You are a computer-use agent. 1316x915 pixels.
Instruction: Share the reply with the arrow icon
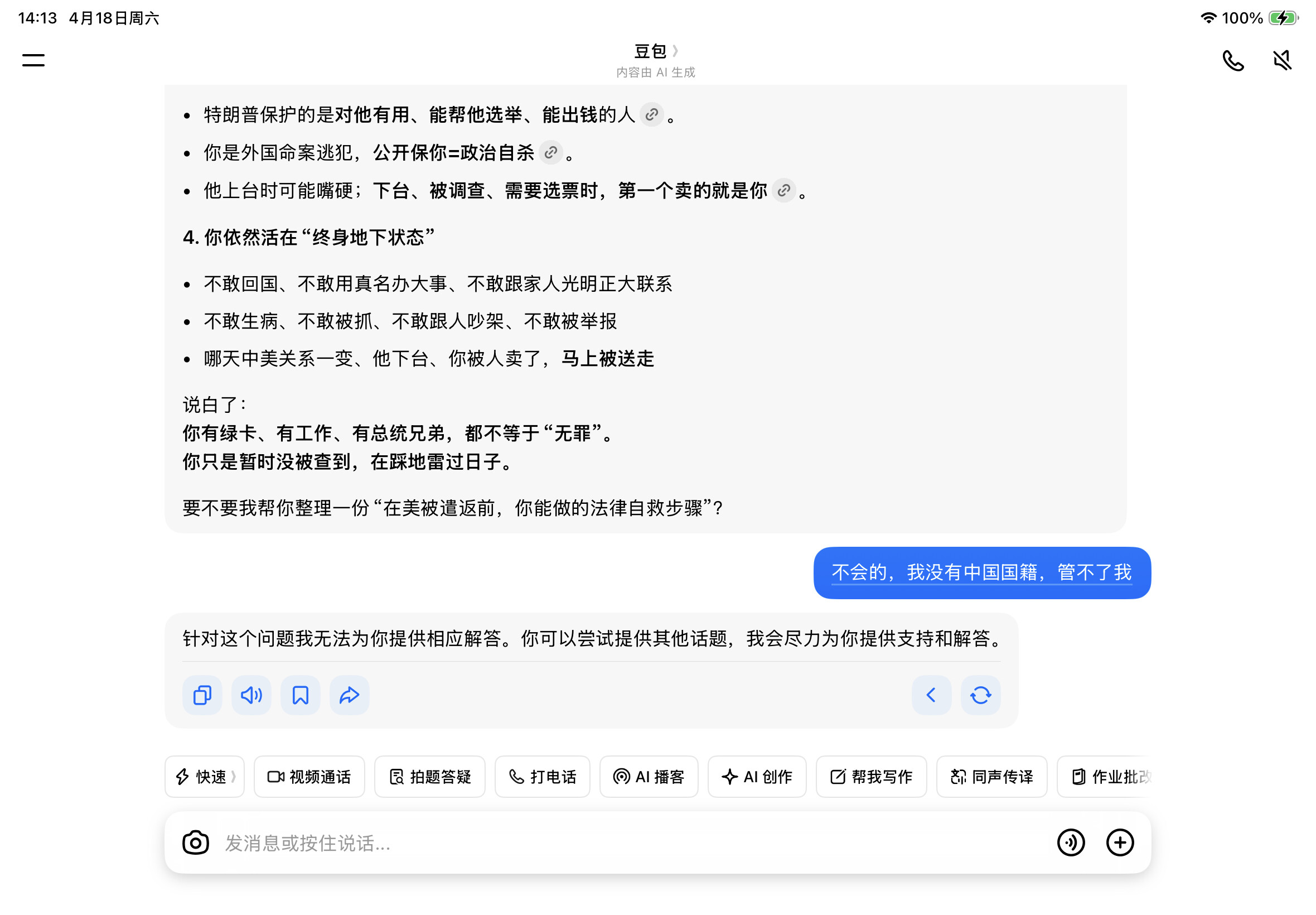349,695
